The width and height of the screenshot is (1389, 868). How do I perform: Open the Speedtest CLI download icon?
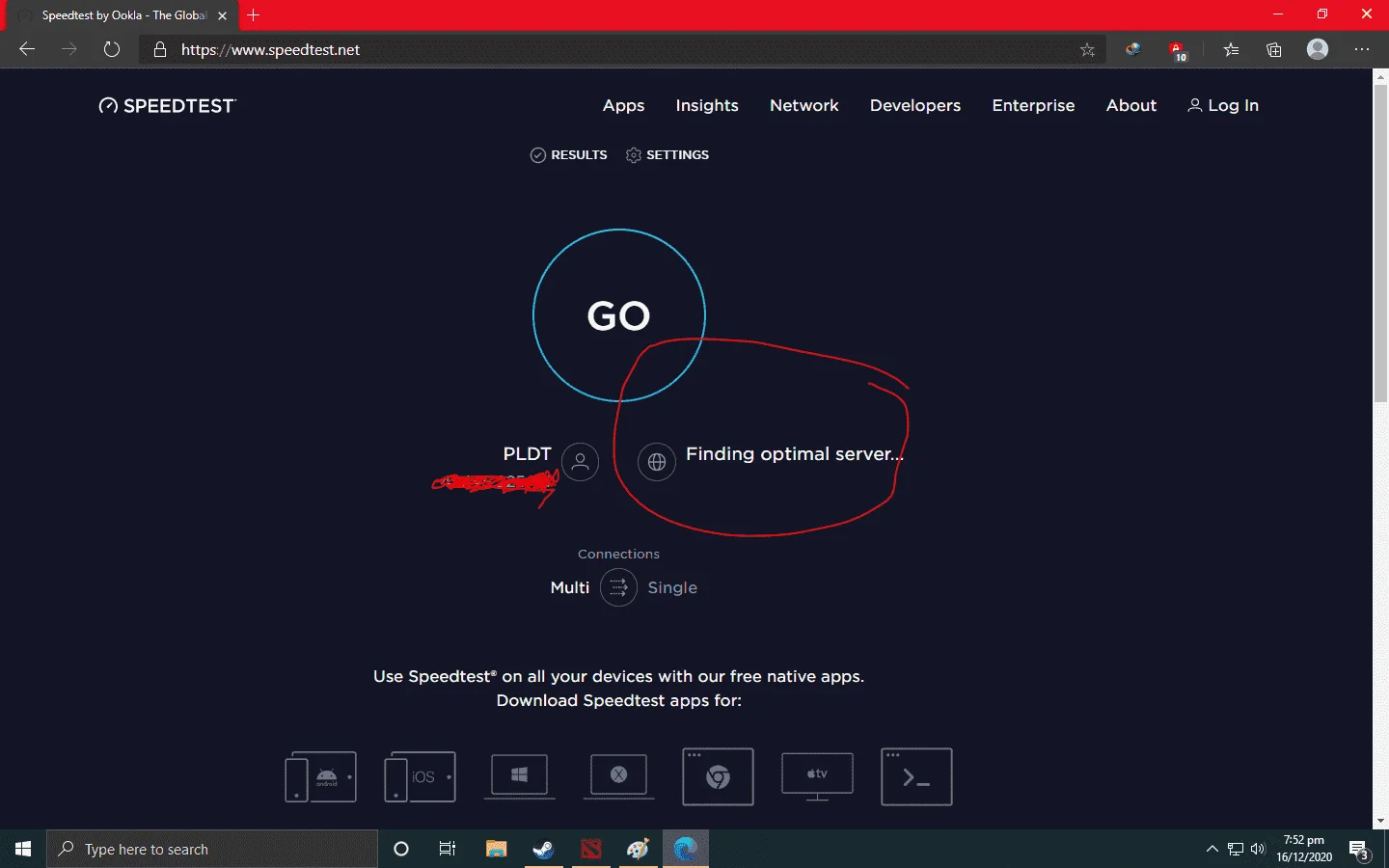click(916, 776)
